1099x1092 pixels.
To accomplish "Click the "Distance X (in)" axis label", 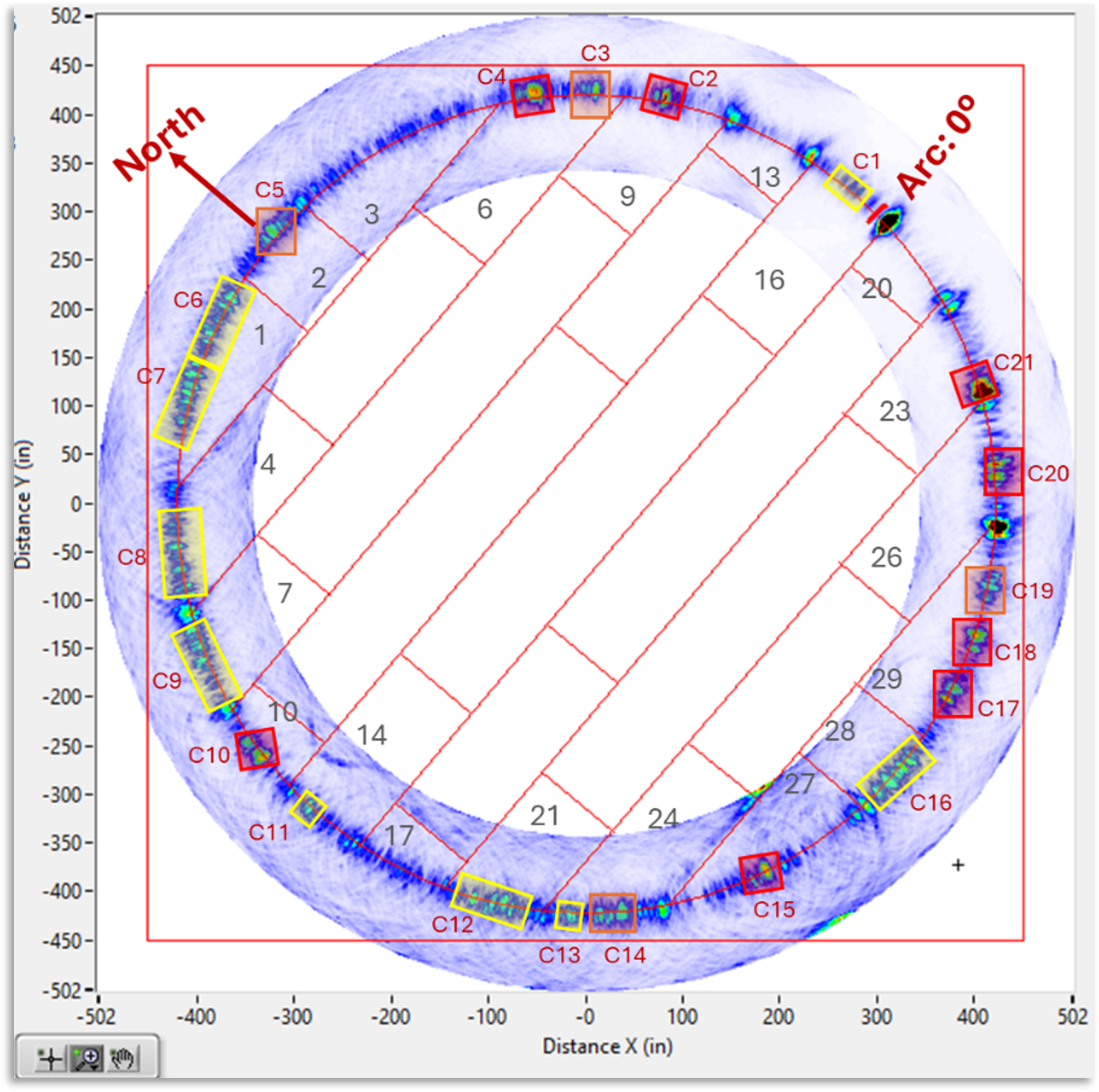I will pyautogui.click(x=607, y=1046).
